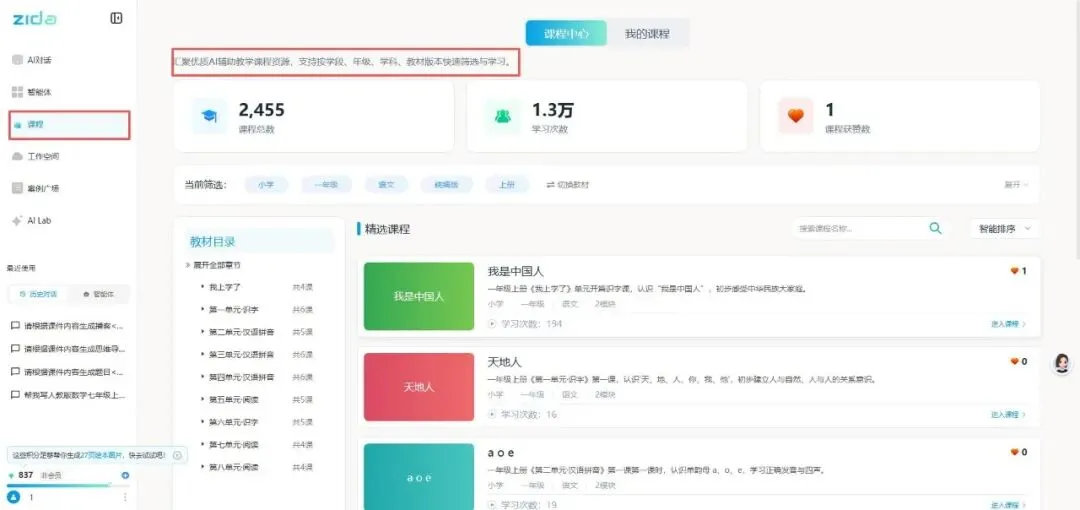This screenshot has height=510, width=1080.
Task: Click the plus icon to add points
Action: pos(125,476)
